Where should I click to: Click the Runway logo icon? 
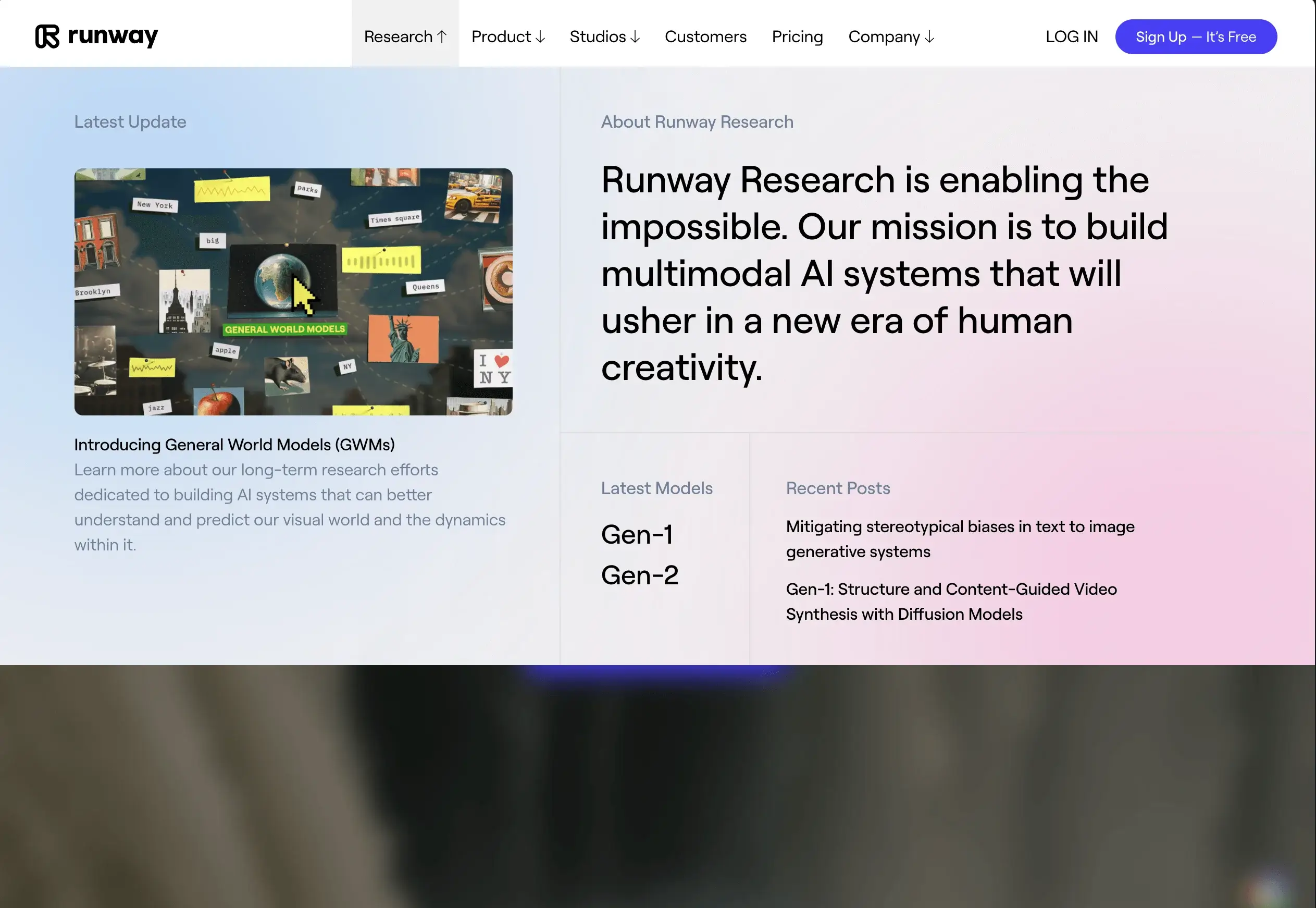coord(48,36)
